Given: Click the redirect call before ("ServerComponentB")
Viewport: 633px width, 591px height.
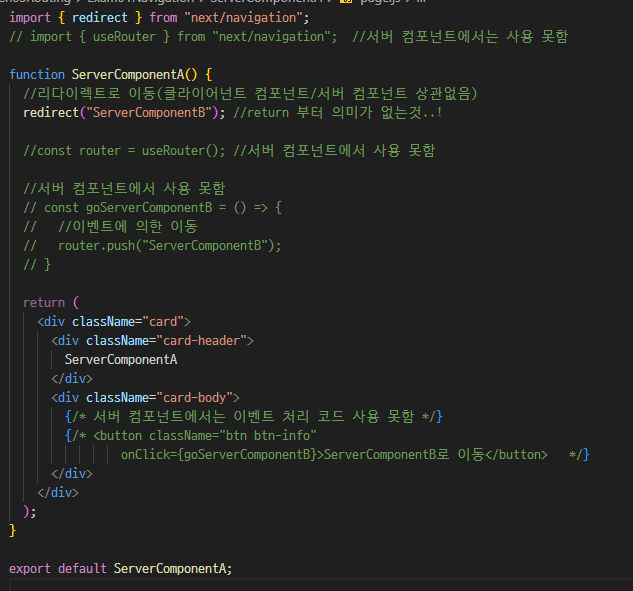Looking at the screenshot, I should (51, 113).
